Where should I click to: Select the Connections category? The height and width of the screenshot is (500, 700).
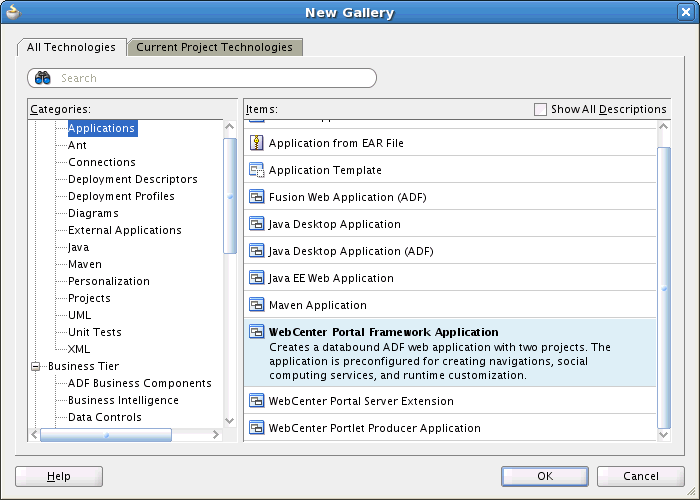click(x=102, y=162)
